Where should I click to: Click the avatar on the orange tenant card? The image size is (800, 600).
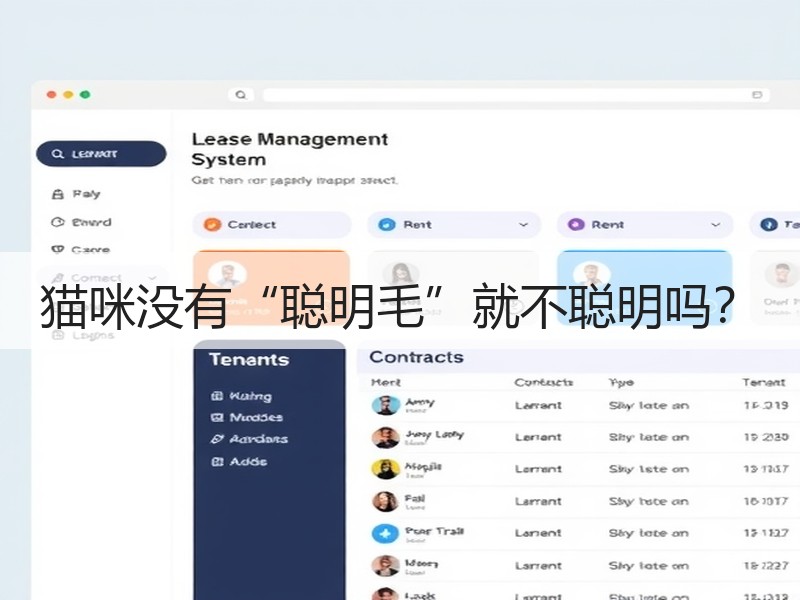[x=228, y=273]
